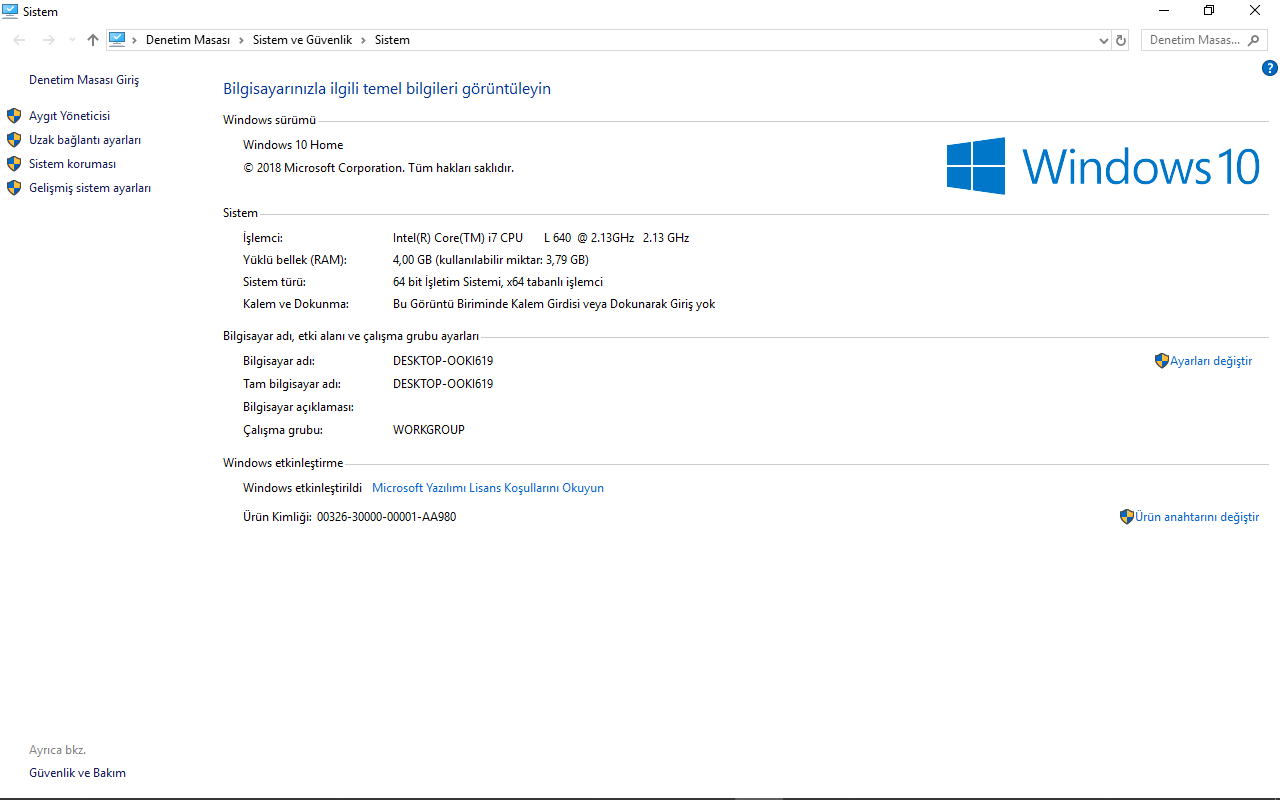Click the heading Bilgisayarınızla ilgili temel bilgileri görüntüleyin
This screenshot has height=800, width=1280.
click(x=387, y=89)
